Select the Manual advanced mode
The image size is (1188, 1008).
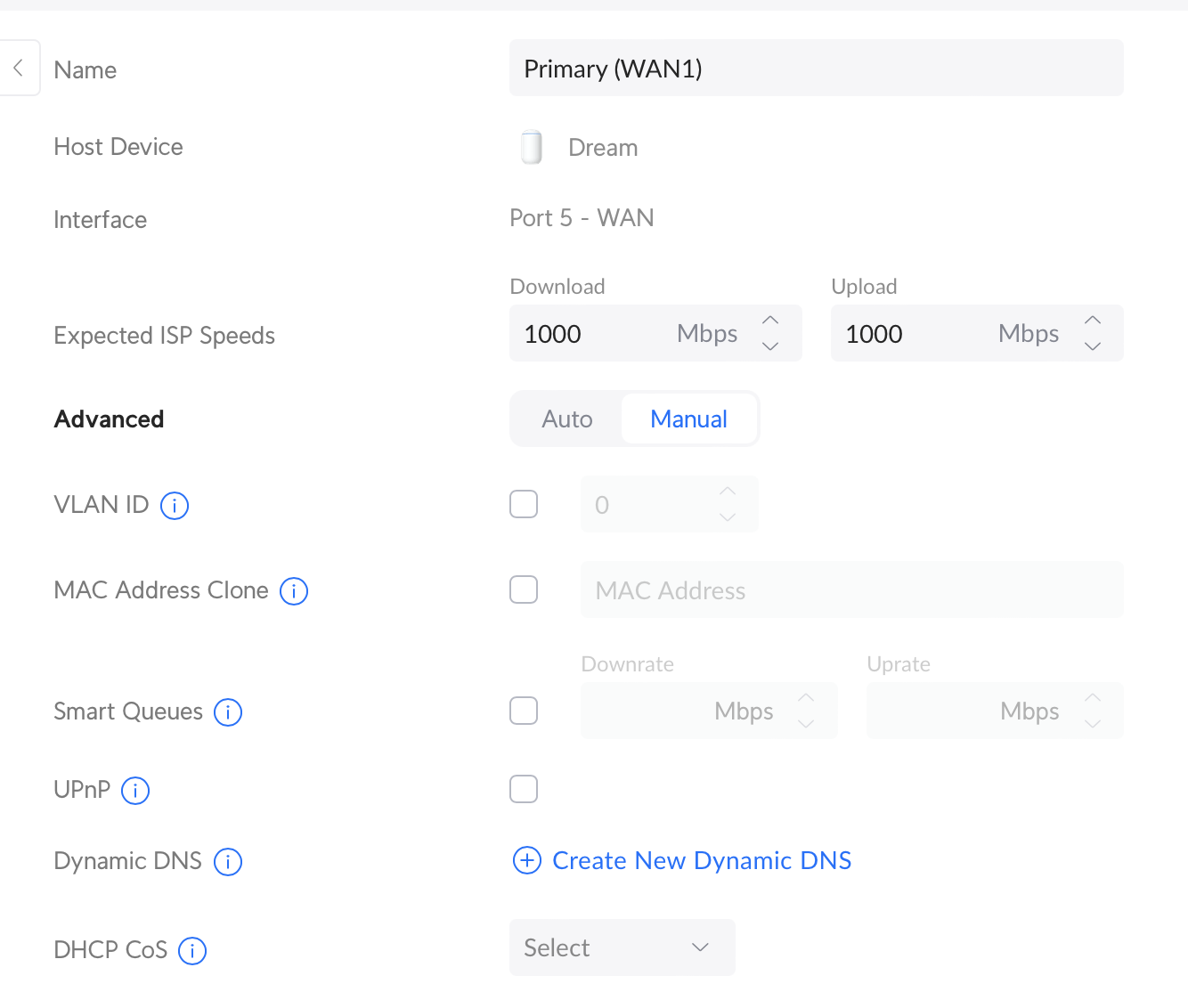[x=689, y=419]
